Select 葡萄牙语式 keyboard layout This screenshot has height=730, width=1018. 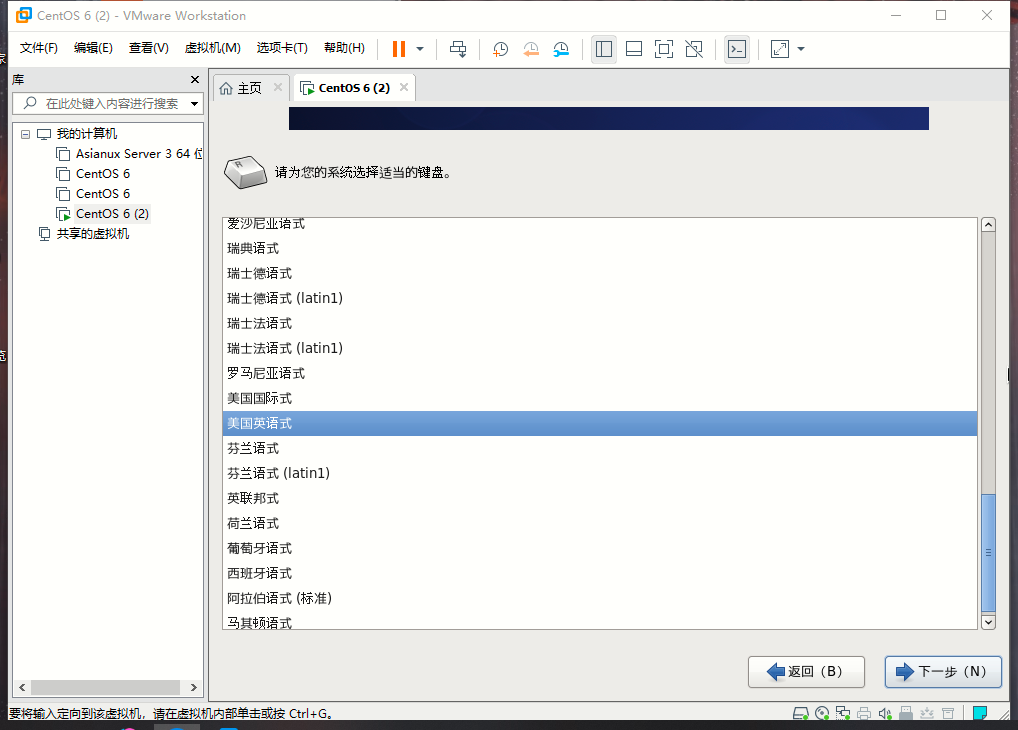(599, 548)
